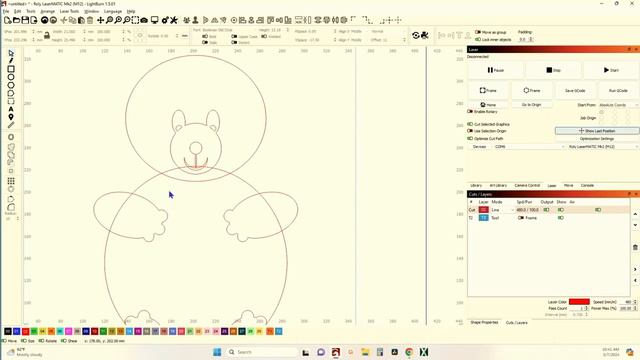This screenshot has width=640, height=360.
Task: Toggle Move as group switch
Action: click(478, 32)
